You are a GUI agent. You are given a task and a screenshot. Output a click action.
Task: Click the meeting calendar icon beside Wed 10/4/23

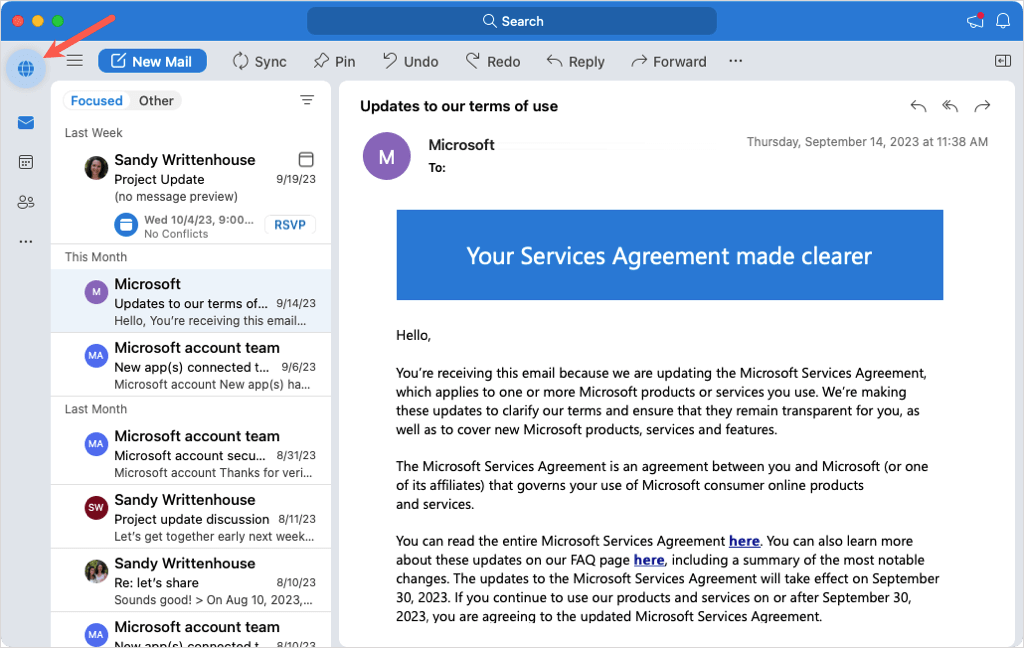126,225
